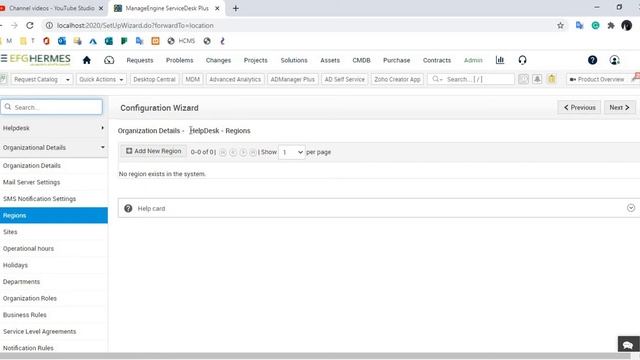Open the Solutions menu
The height and width of the screenshot is (360, 640).
pyautogui.click(x=294, y=60)
